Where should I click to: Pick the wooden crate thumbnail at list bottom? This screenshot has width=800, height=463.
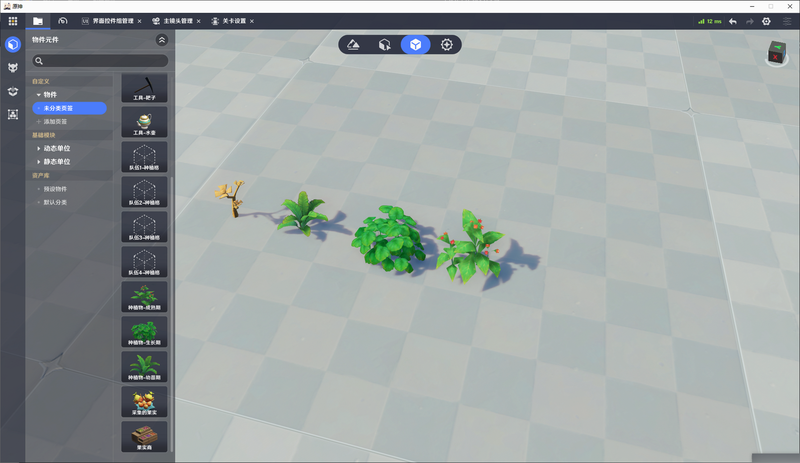pyautogui.click(x=144, y=436)
